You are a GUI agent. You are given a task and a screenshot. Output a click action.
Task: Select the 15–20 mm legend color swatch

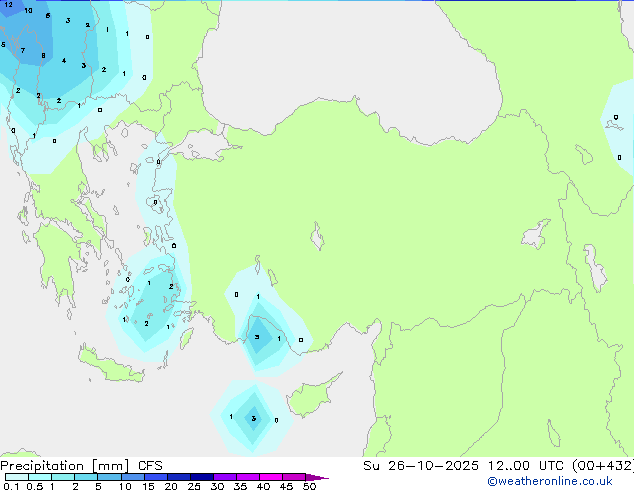pos(155,477)
